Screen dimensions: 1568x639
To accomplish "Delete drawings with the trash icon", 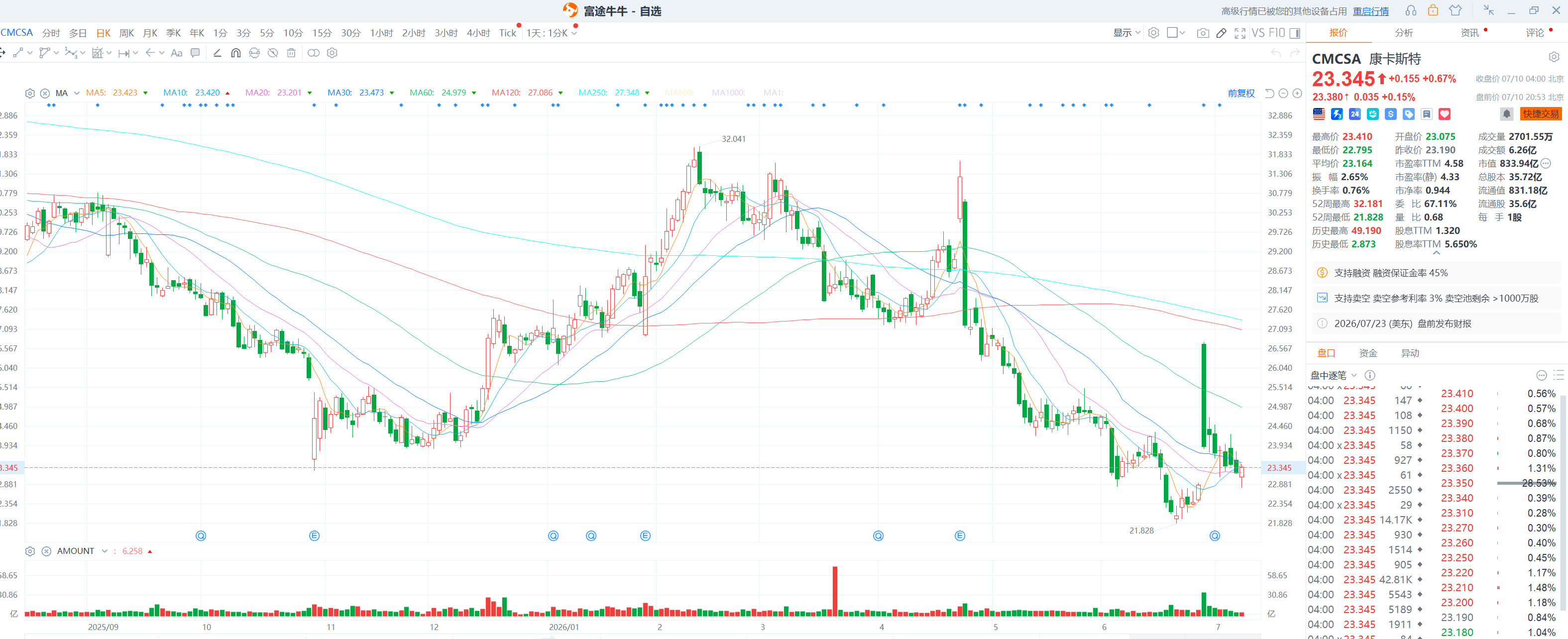I will point(291,53).
